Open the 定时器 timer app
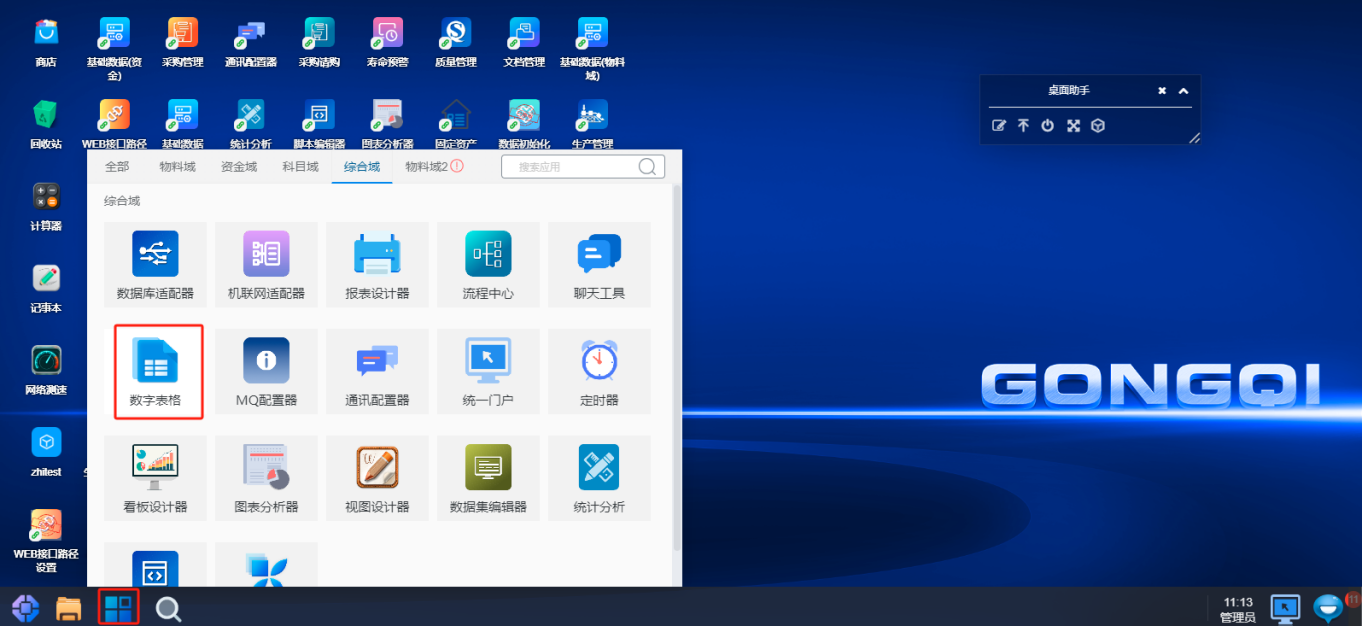The width and height of the screenshot is (1362, 626). [599, 371]
